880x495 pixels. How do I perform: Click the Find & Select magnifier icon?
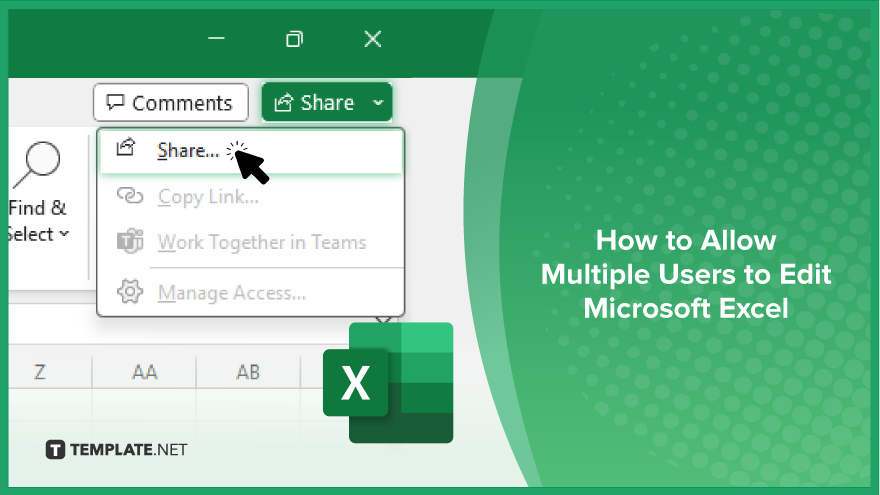point(37,164)
